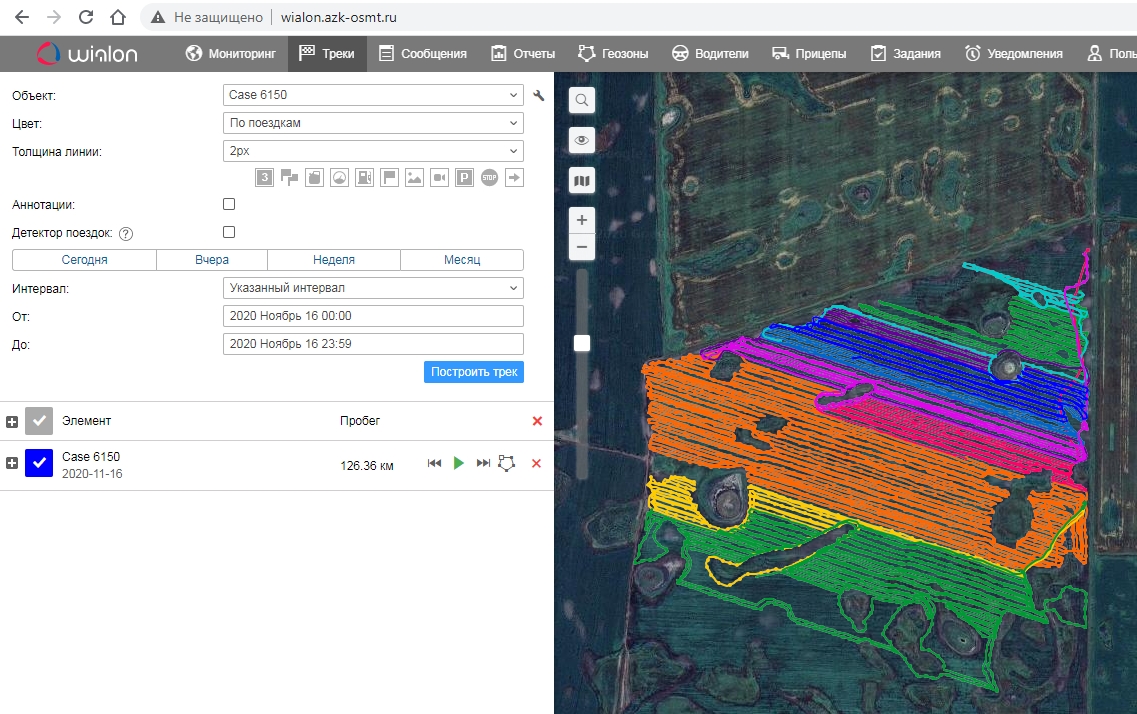The width and height of the screenshot is (1137, 714).
Task: Open the map search tool
Action: pos(582,100)
